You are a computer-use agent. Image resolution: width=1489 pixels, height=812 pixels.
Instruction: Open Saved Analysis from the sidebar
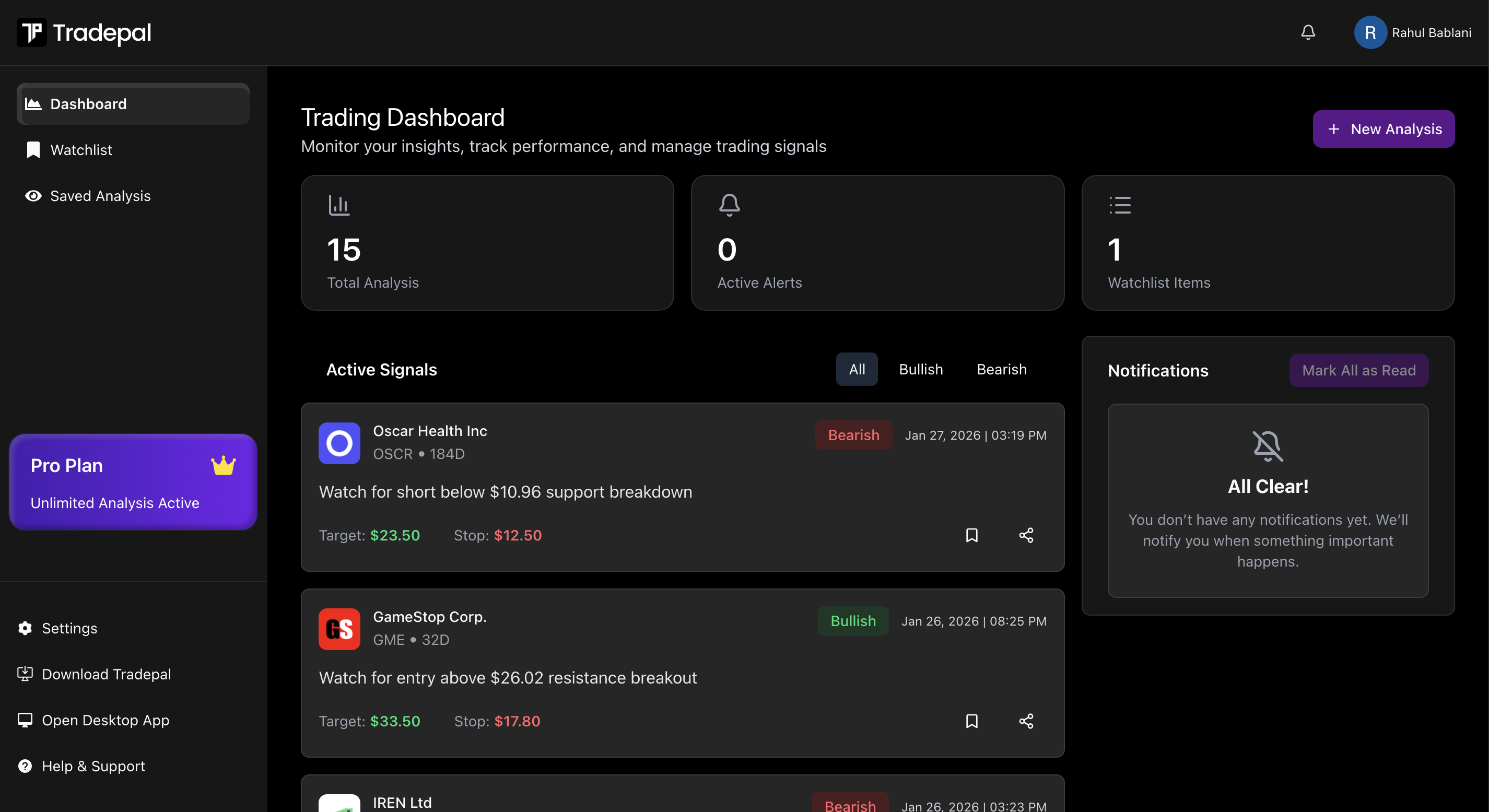click(x=100, y=196)
